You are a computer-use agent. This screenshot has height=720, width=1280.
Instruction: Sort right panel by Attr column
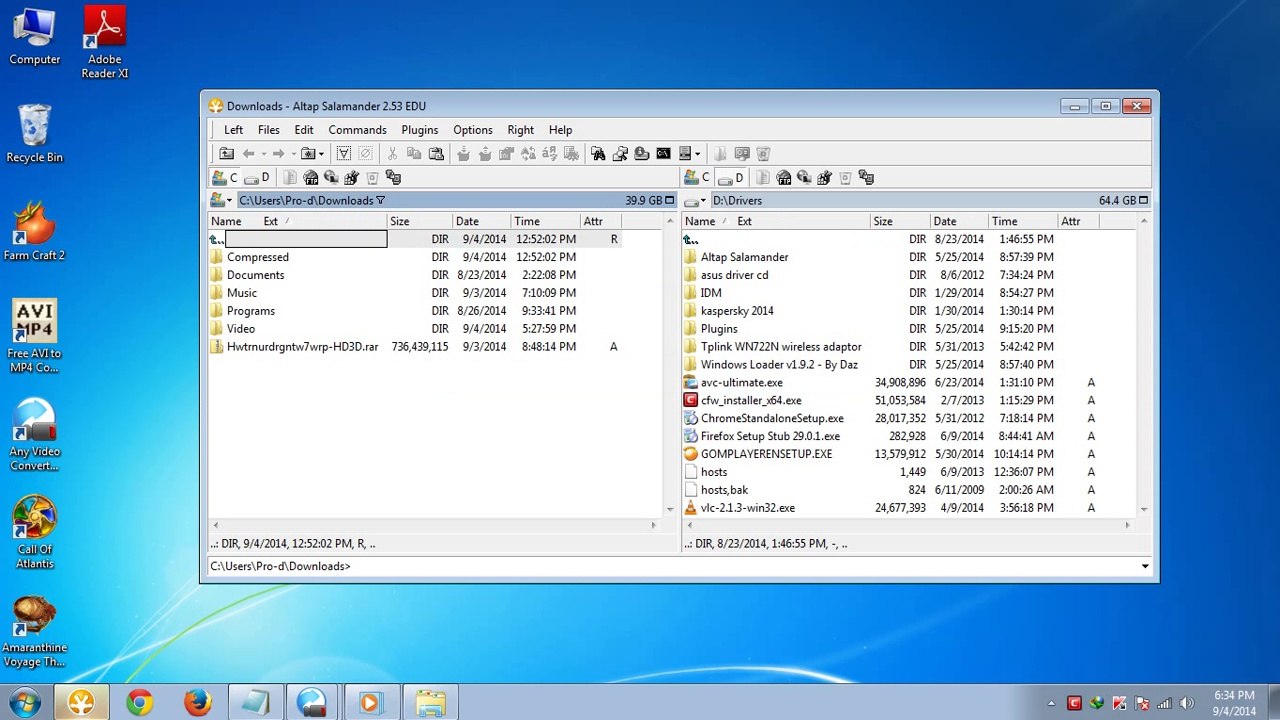coord(1078,222)
